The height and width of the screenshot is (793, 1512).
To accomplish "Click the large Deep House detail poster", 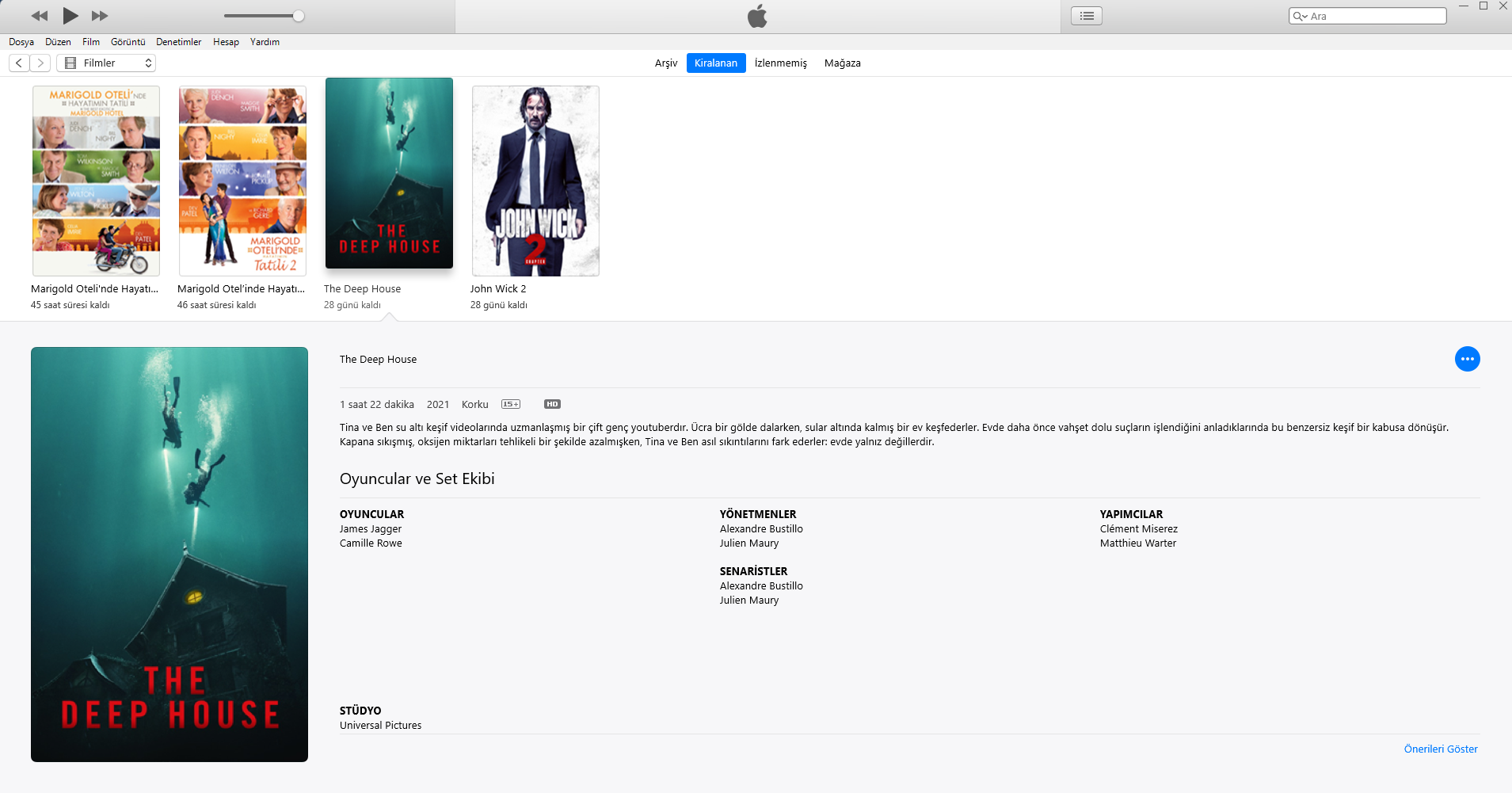I will [x=169, y=555].
